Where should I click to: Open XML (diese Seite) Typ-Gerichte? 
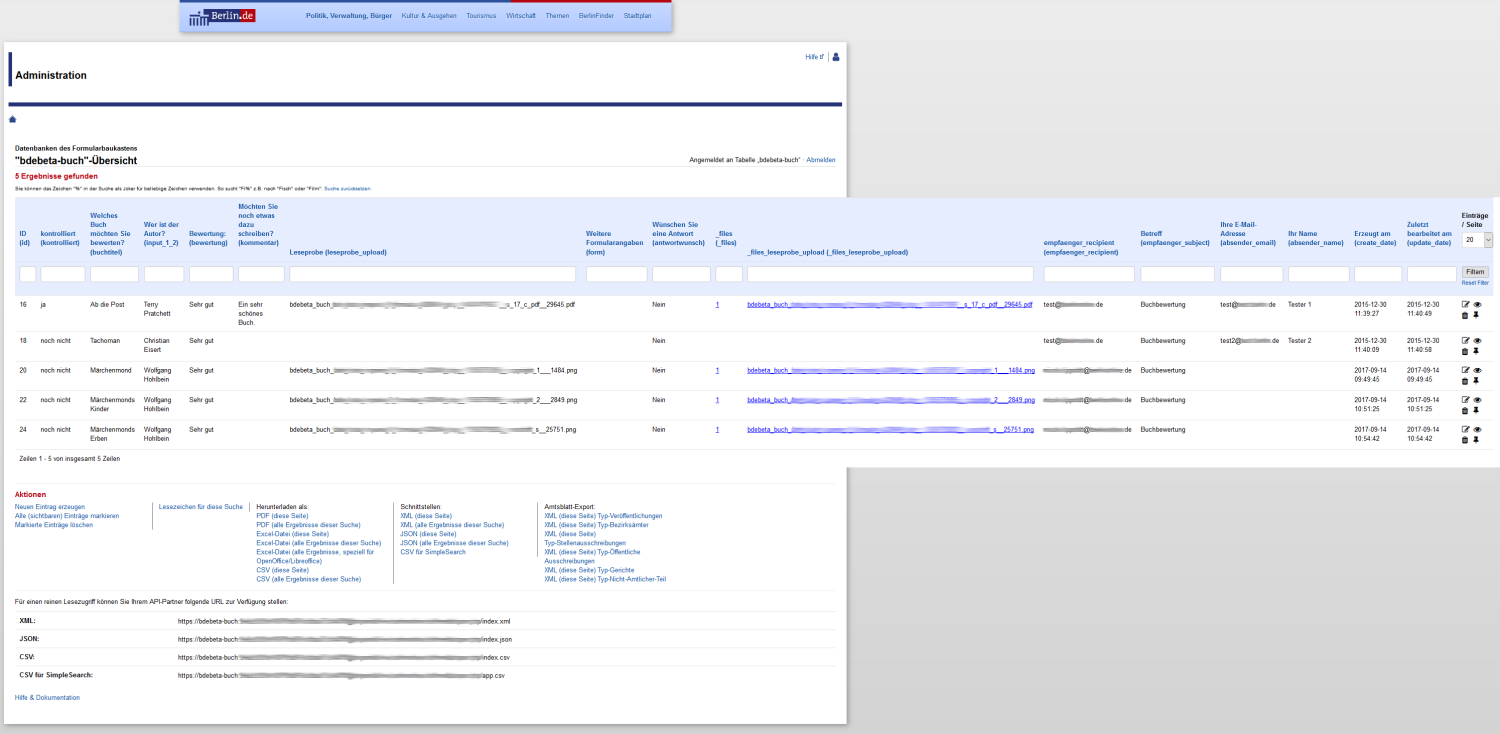[588, 570]
